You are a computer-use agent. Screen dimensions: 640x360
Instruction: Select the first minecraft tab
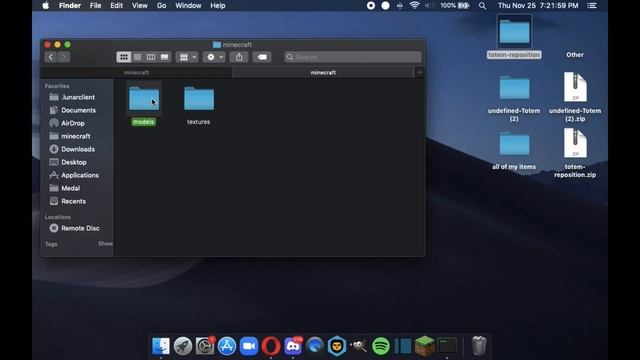136,73
